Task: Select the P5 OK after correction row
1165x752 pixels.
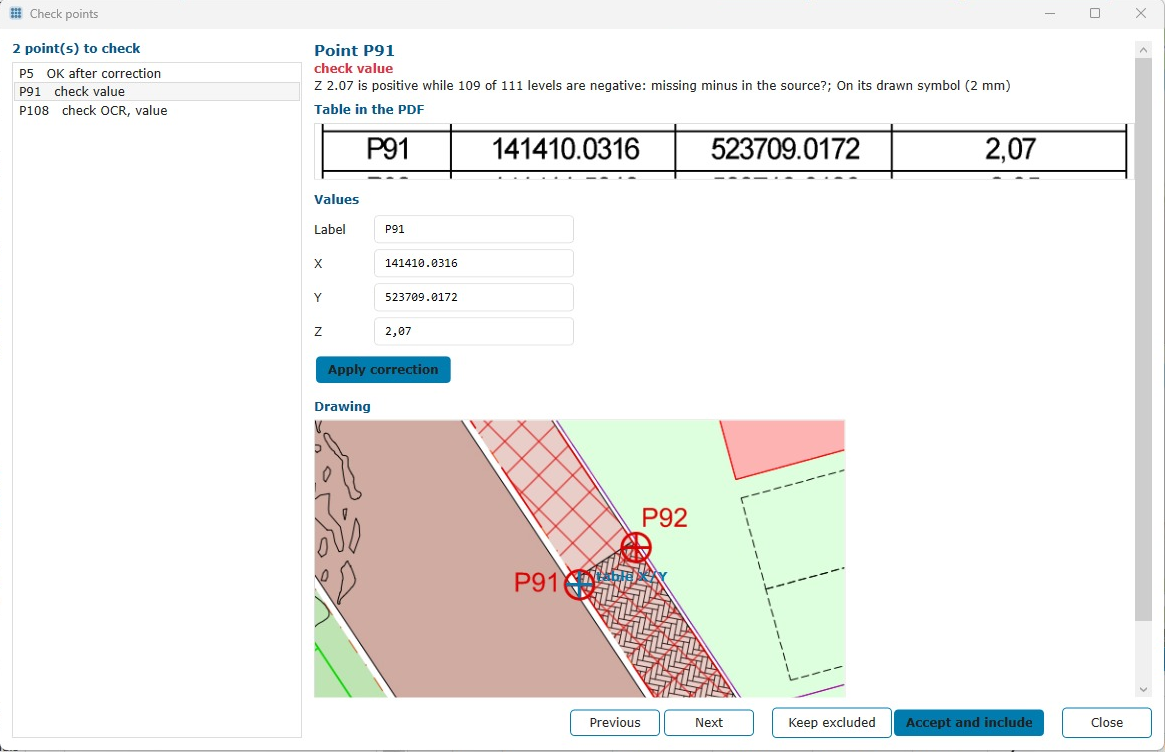Action: (x=157, y=74)
